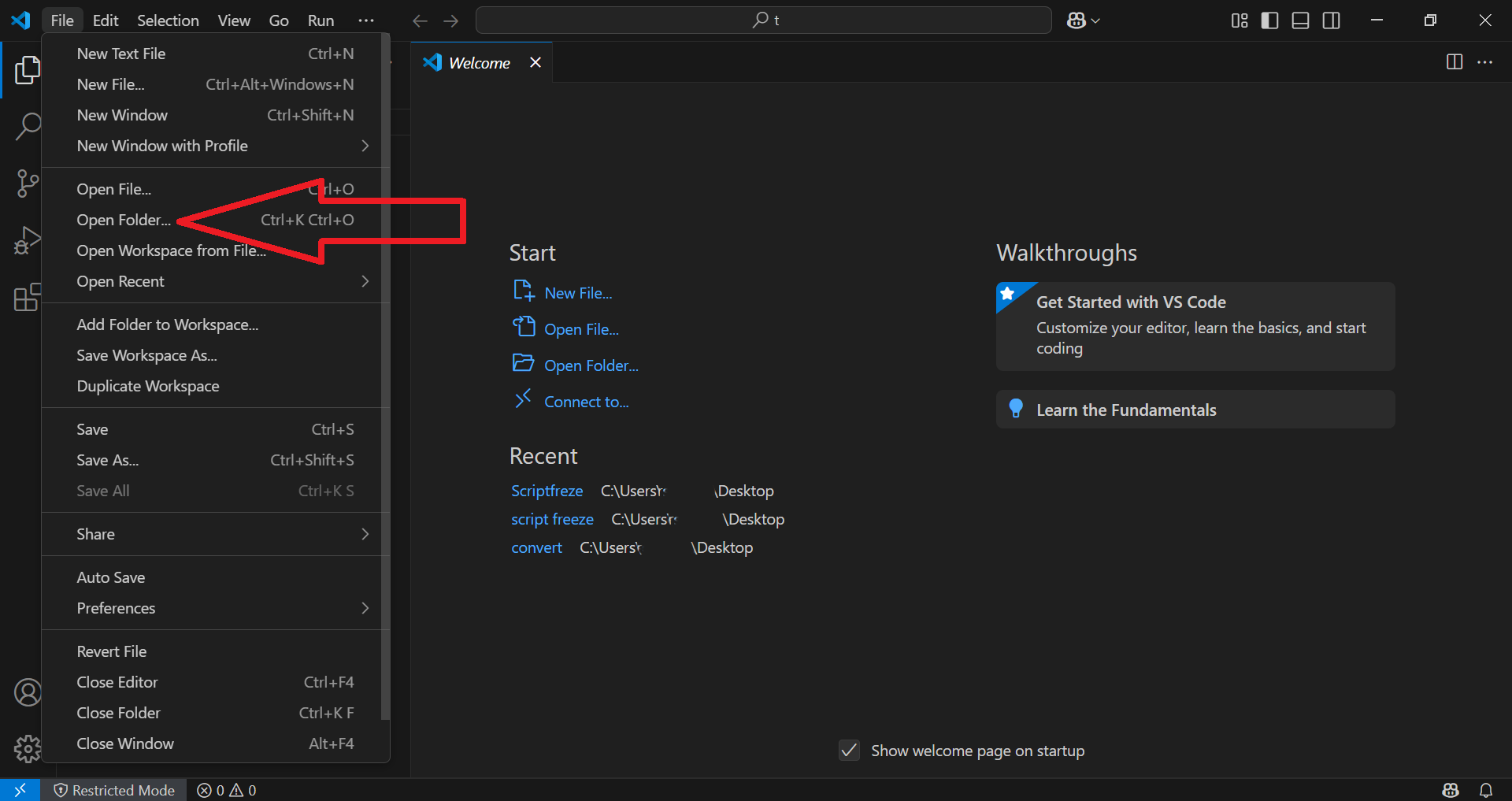This screenshot has width=1512, height=801.
Task: Open Copilot status icon in status bar
Action: coord(1451,790)
